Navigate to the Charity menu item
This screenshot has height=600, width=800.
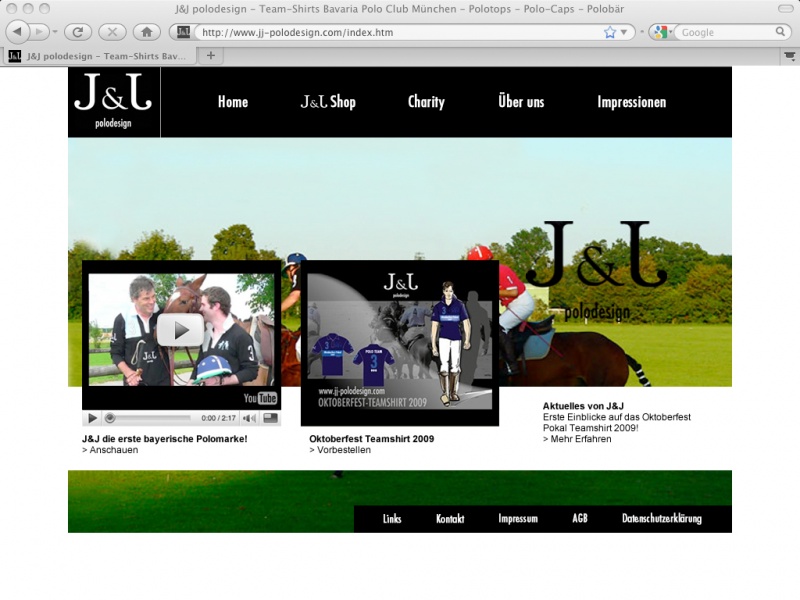(426, 102)
